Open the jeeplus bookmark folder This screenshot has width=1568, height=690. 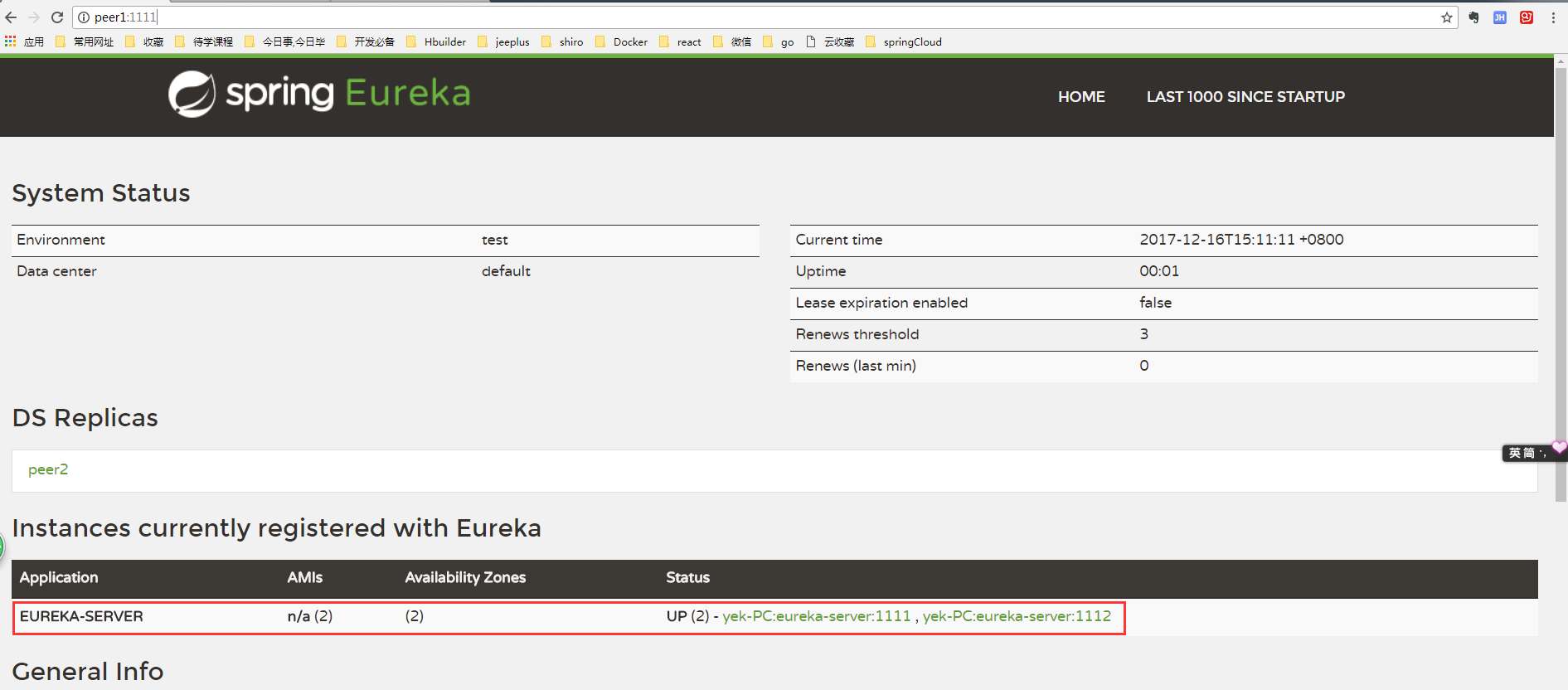[x=503, y=41]
